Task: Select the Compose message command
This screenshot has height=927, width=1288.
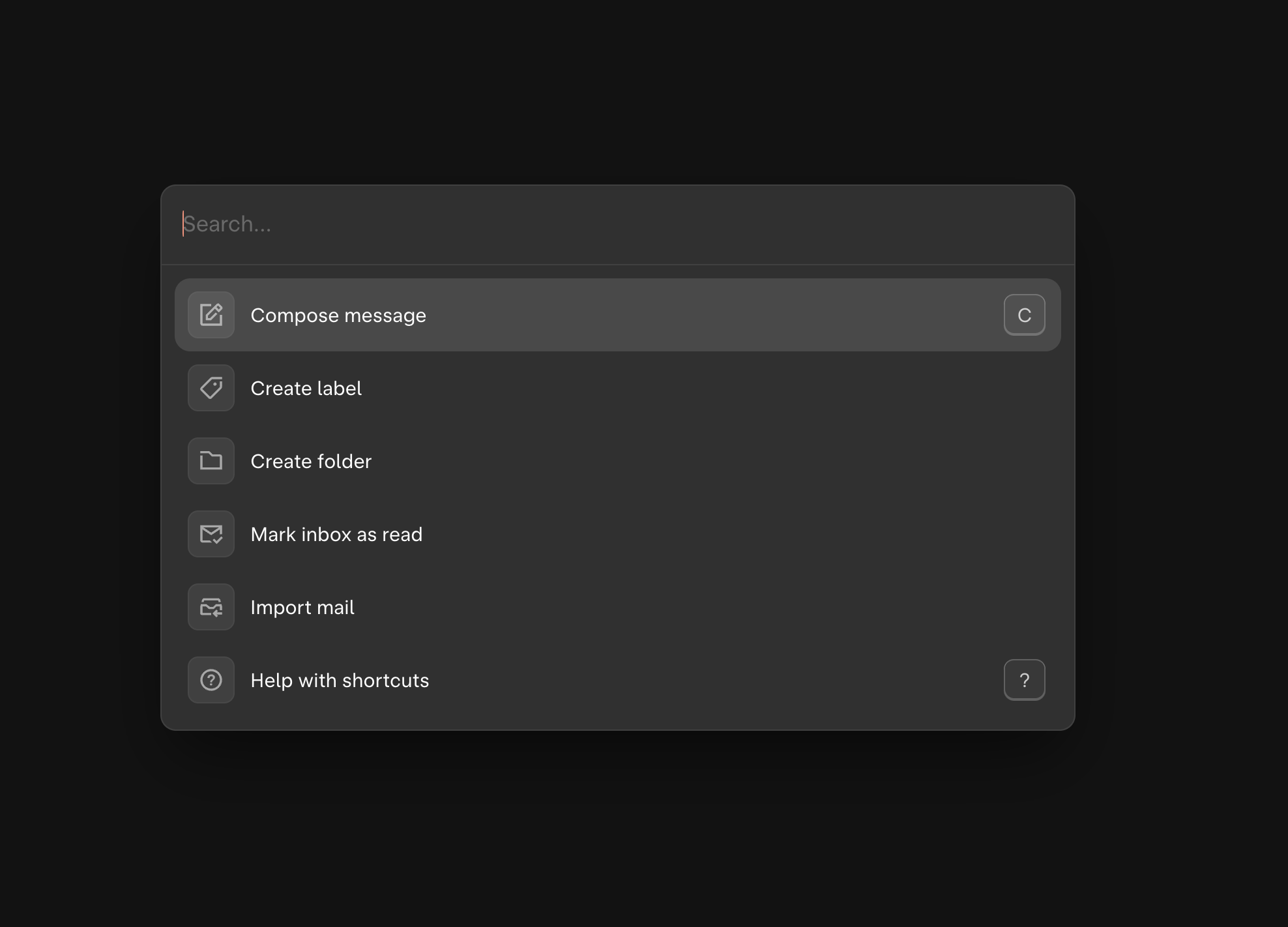Action: point(617,315)
